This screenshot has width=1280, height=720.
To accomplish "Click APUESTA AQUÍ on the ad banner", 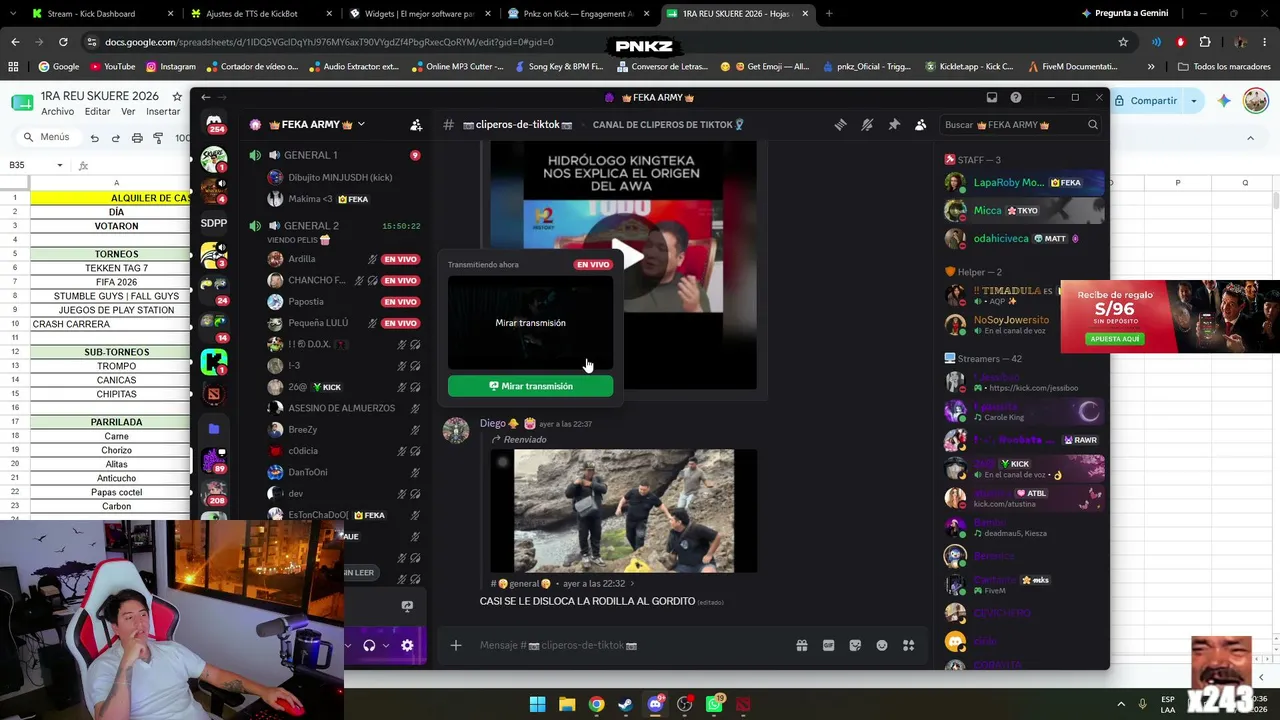I will (1116, 339).
